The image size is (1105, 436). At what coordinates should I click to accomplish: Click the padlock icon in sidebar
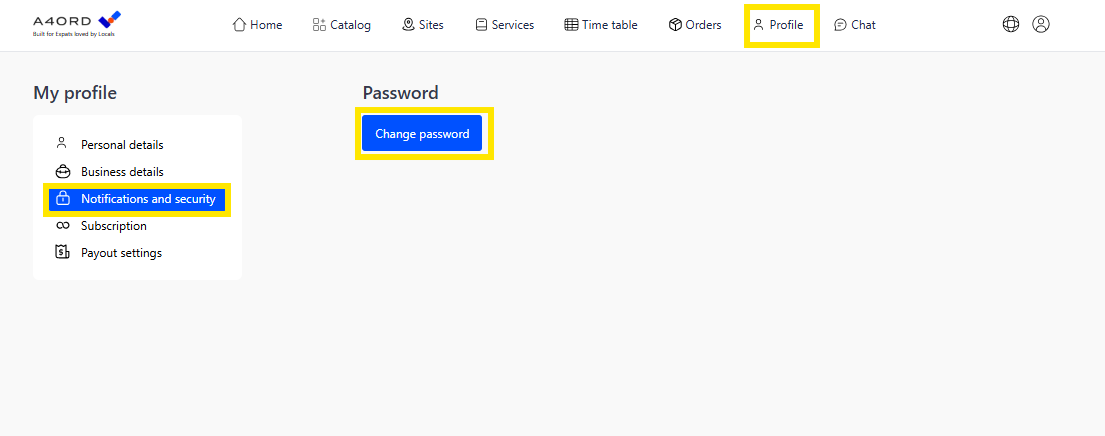point(63,199)
